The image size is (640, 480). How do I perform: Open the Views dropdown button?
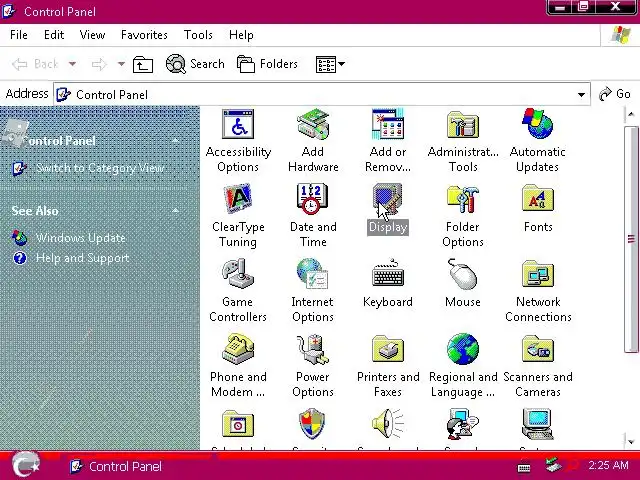(330, 64)
